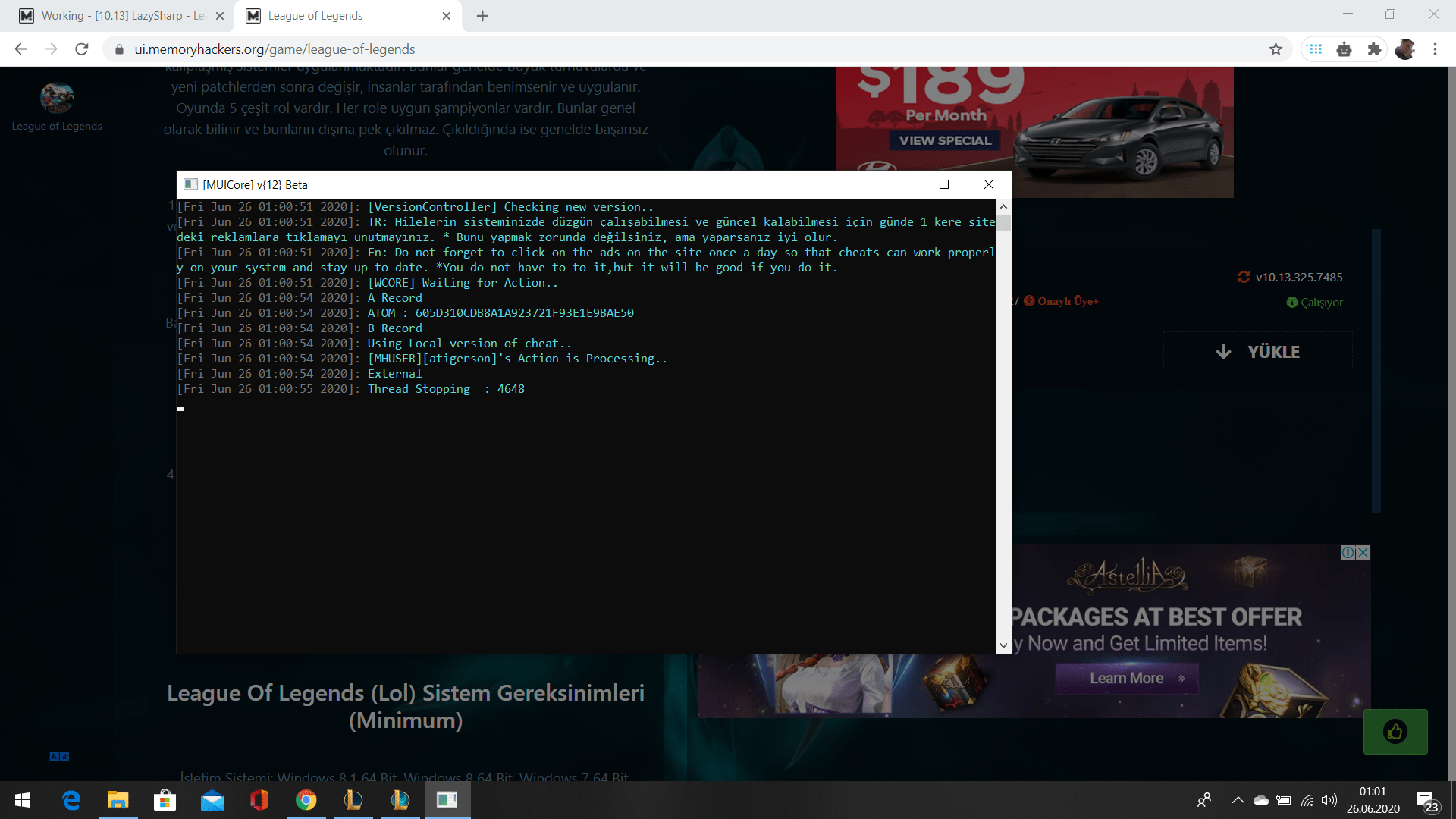Click the MUICore console taskbar button
Viewport: 1456px width, 819px height.
pyautogui.click(x=447, y=800)
